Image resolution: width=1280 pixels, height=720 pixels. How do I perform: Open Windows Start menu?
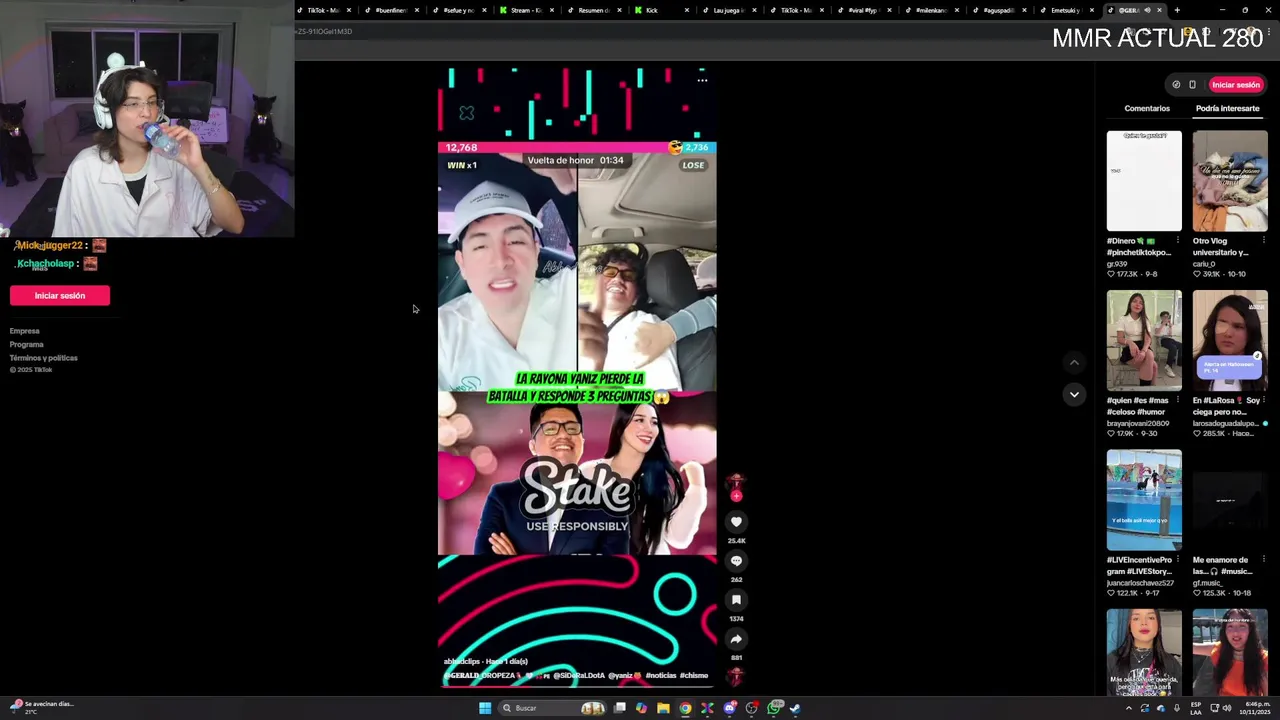click(x=485, y=708)
